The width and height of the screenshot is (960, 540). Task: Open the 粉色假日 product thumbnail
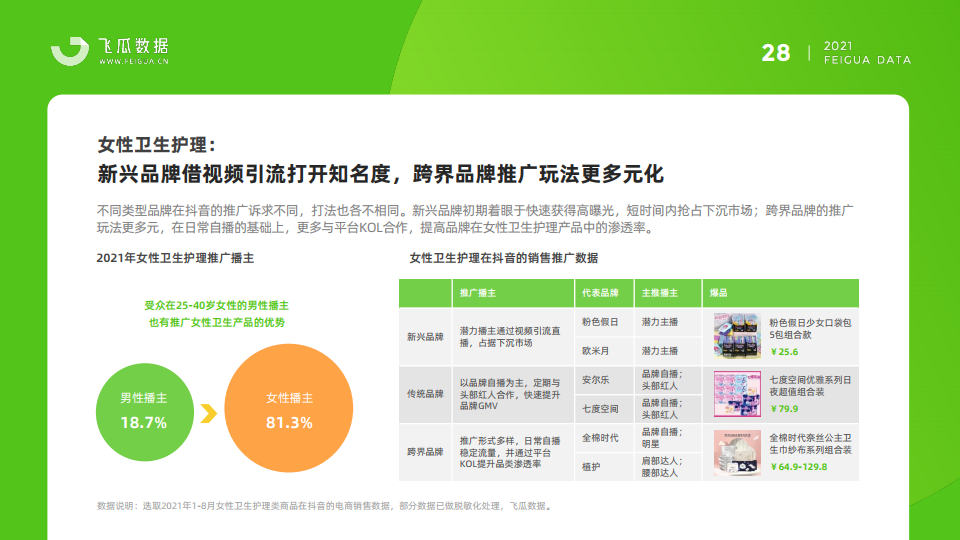736,335
